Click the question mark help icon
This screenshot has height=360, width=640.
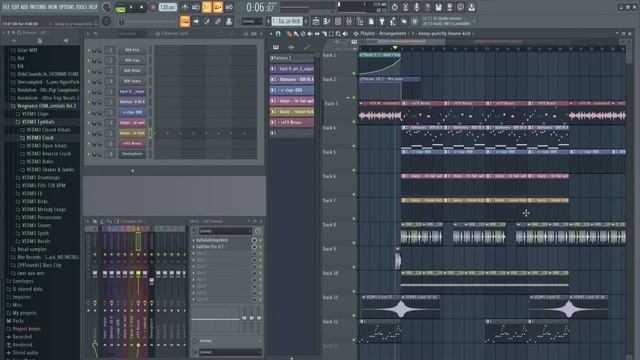tap(427, 7)
